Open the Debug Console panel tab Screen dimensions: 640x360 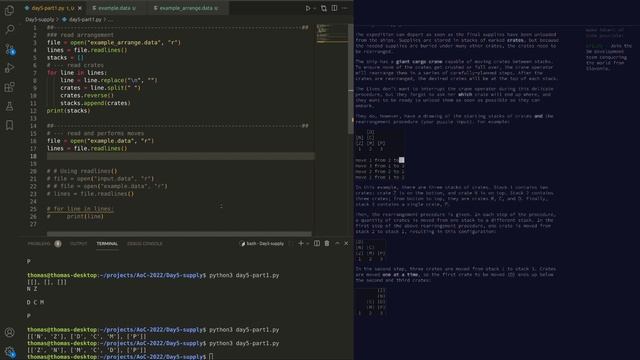pos(144,244)
